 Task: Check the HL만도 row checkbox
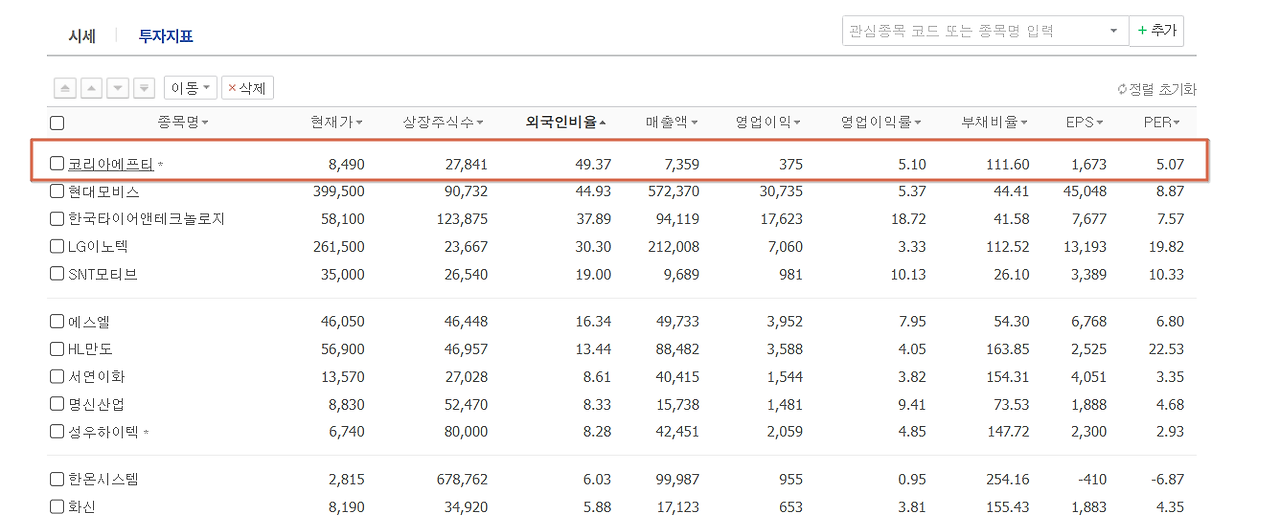tap(57, 349)
